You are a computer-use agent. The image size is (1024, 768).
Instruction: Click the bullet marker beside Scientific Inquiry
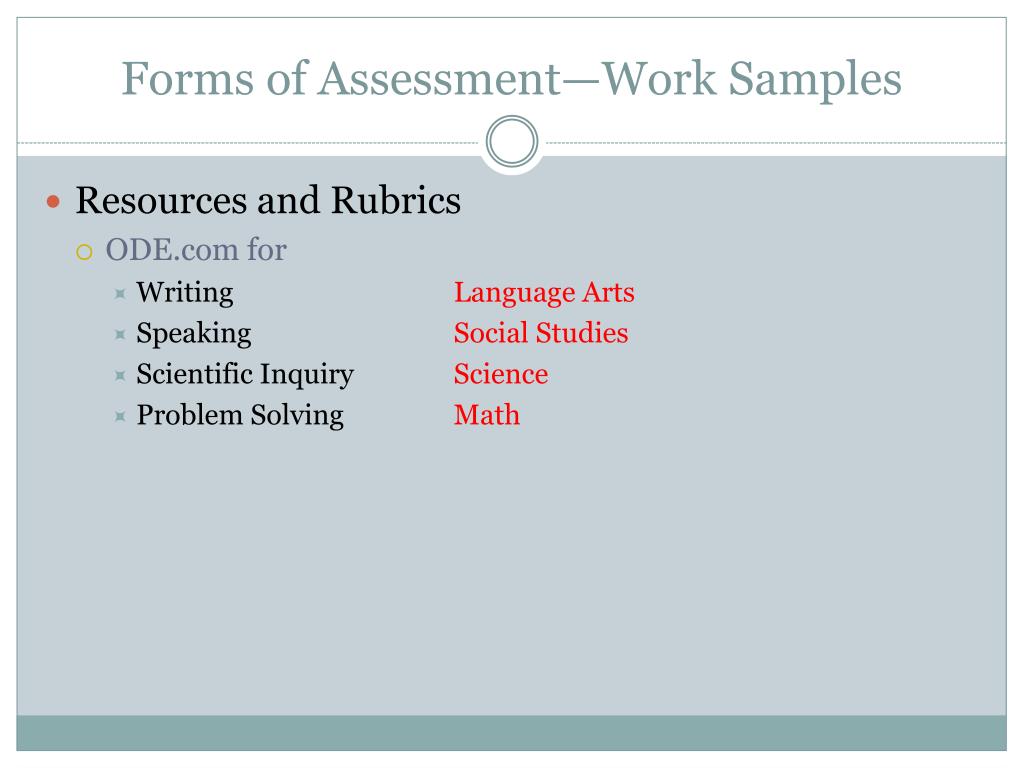(x=120, y=376)
